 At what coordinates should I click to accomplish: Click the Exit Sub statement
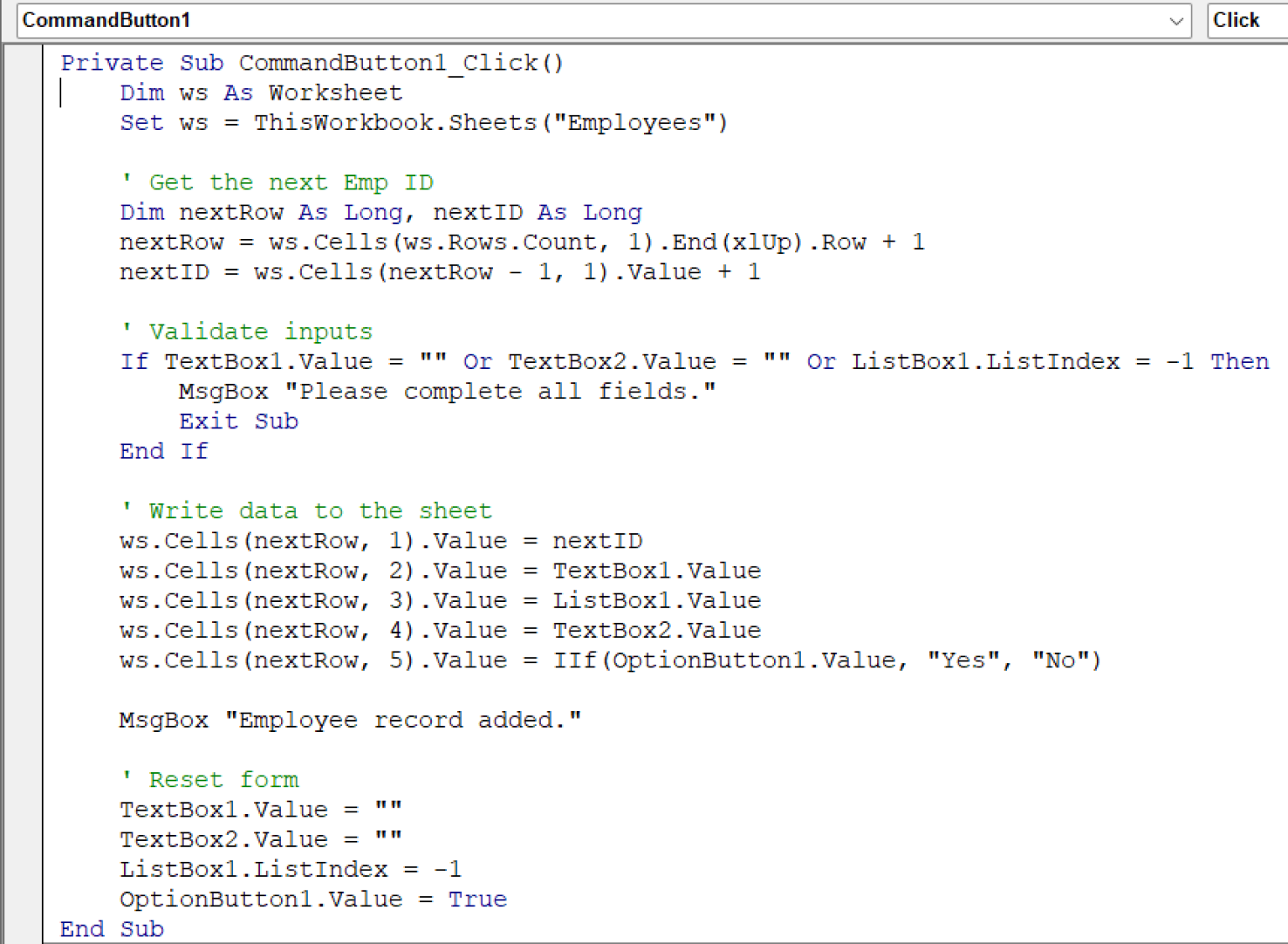pos(238,421)
